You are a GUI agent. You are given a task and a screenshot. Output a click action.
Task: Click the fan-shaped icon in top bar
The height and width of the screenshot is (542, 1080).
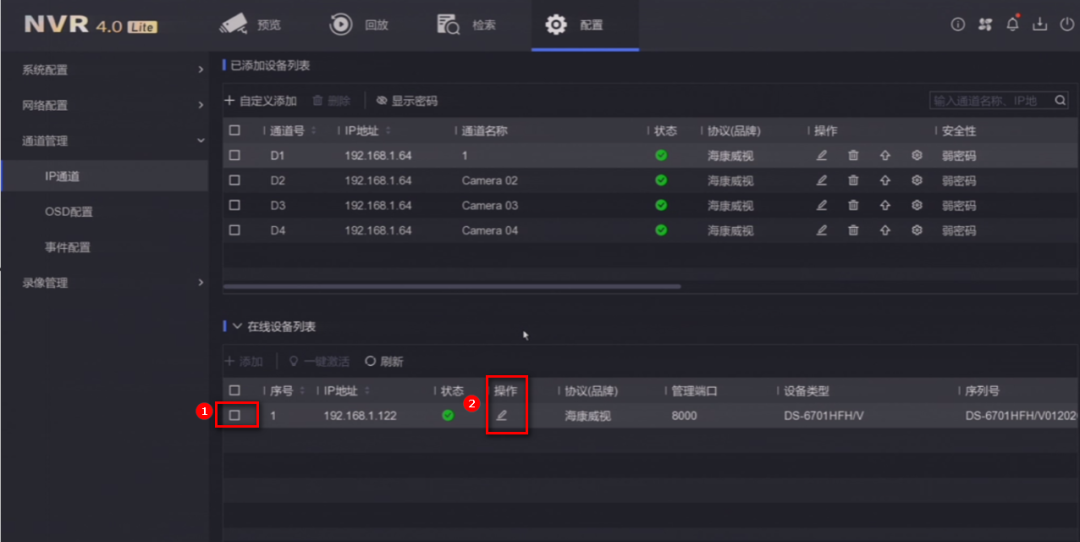[985, 24]
